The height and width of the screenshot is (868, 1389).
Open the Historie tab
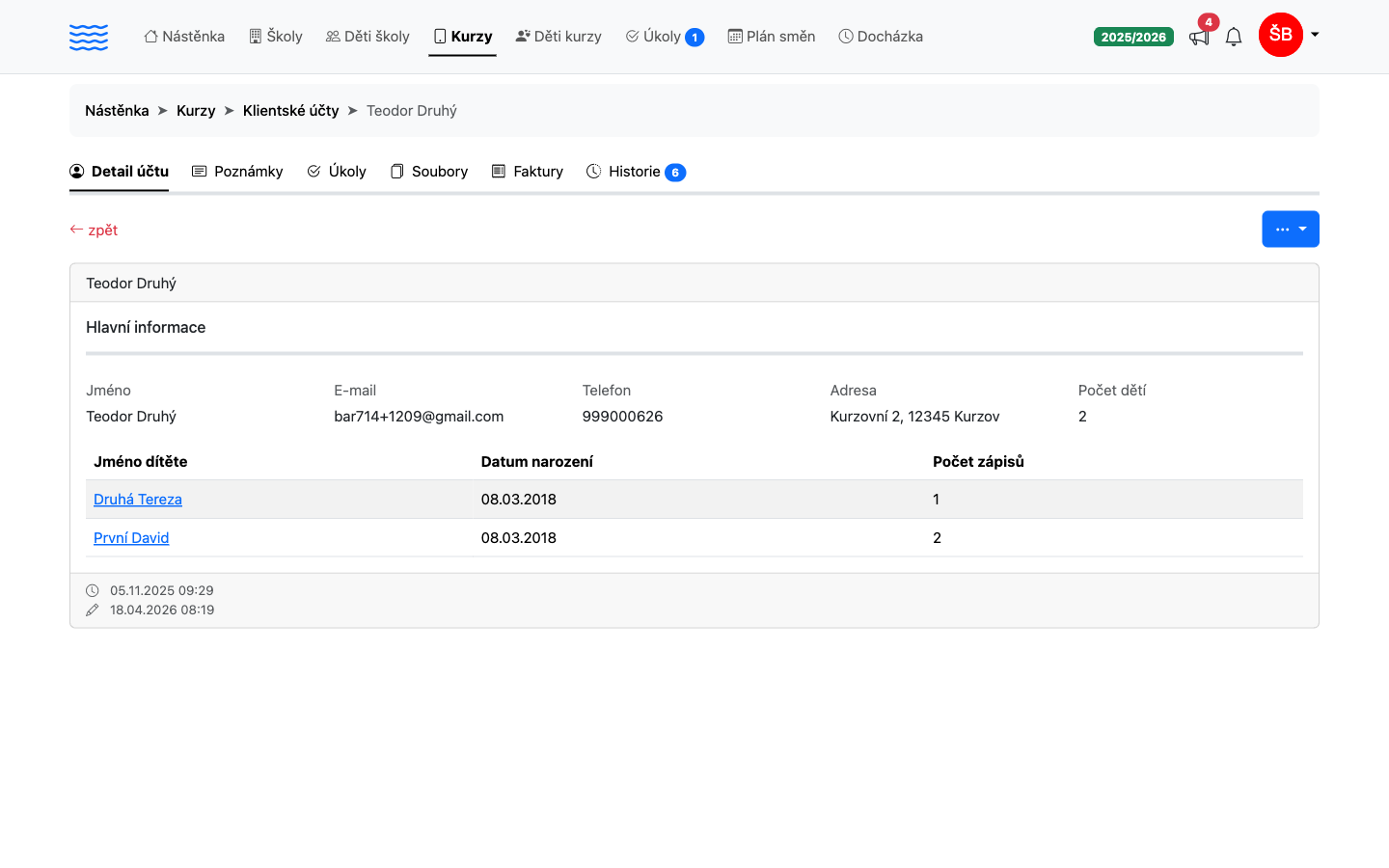[636, 172]
